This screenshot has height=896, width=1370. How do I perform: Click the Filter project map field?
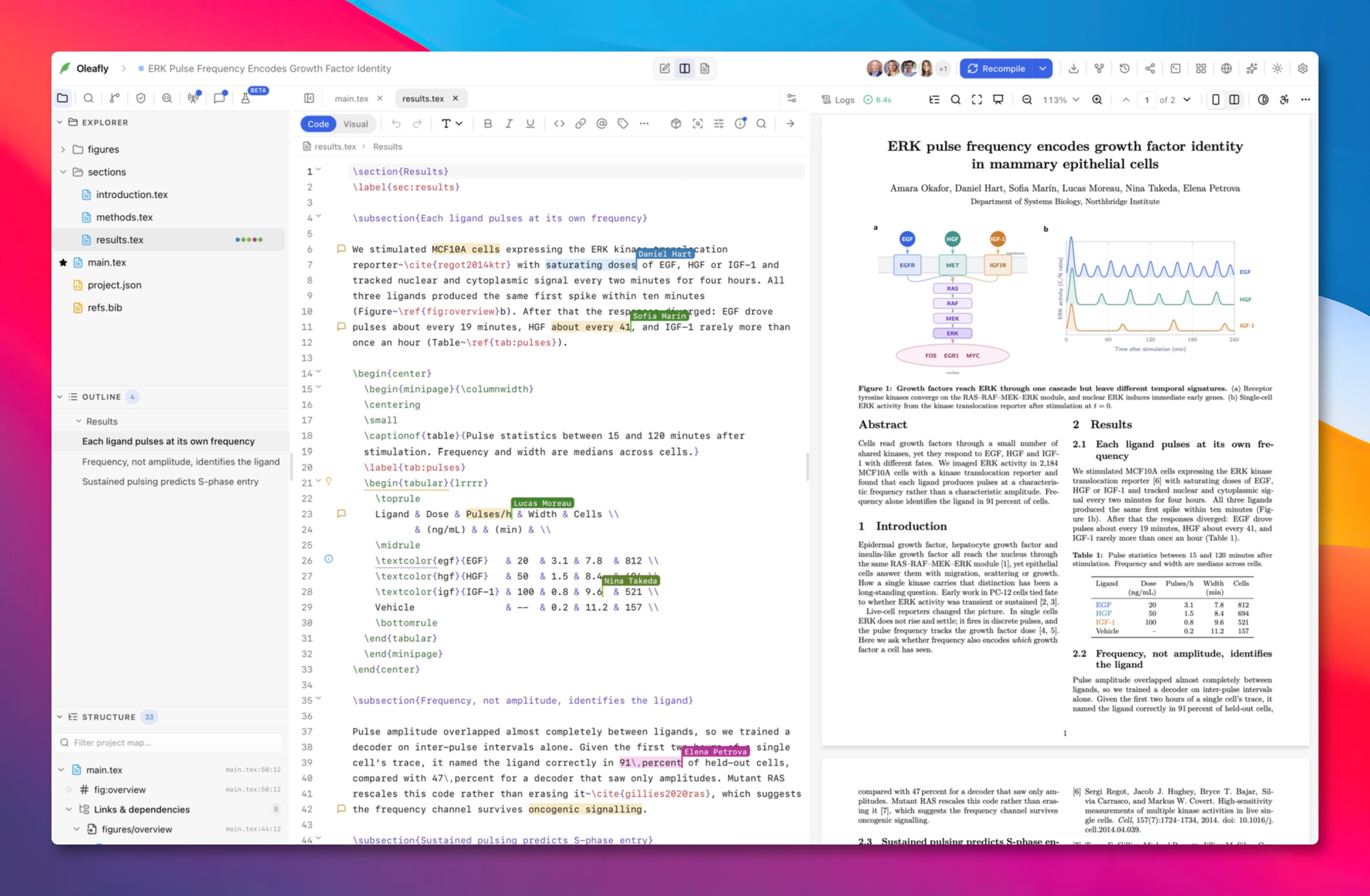coord(169,742)
